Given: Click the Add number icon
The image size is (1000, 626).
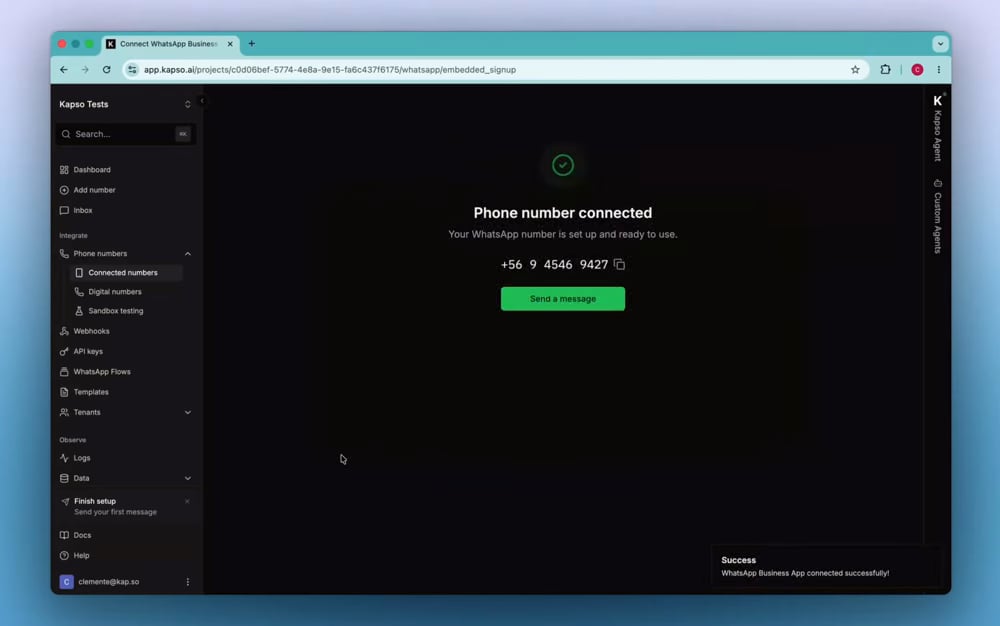Looking at the screenshot, I should pos(64,190).
